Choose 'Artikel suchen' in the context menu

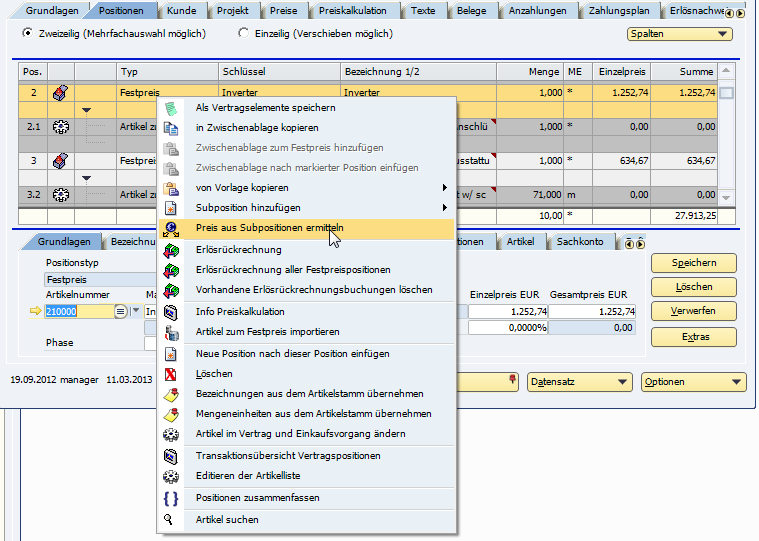pyautogui.click(x=227, y=519)
